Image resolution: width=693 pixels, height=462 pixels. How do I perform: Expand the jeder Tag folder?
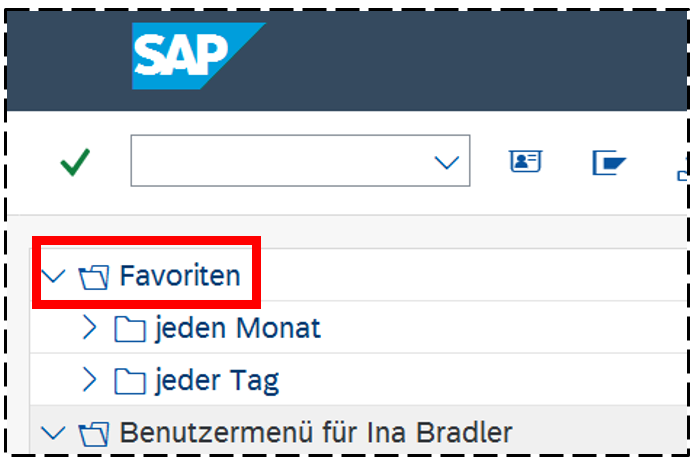(x=90, y=380)
